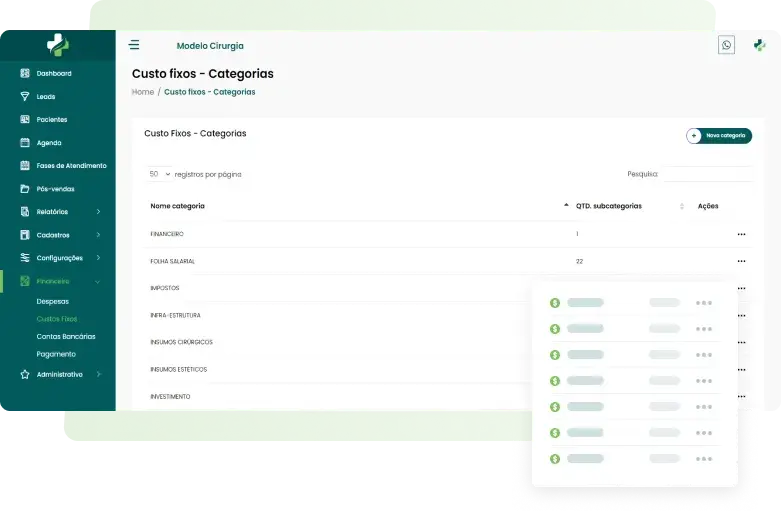Open actions menu for FOLHA SALARIAL row
The width and height of the screenshot is (781, 511).
coord(741,261)
